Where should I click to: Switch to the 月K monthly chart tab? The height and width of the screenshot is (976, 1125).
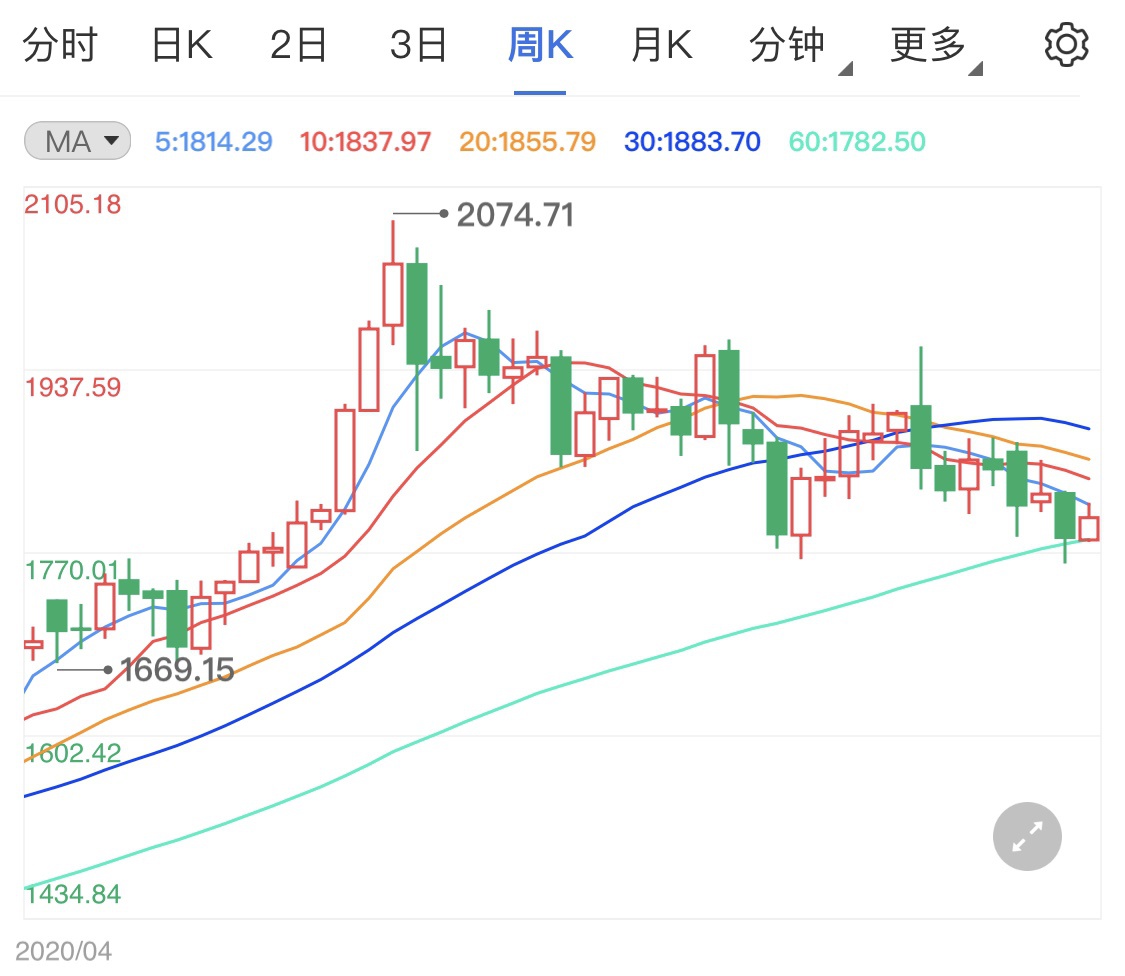point(661,46)
